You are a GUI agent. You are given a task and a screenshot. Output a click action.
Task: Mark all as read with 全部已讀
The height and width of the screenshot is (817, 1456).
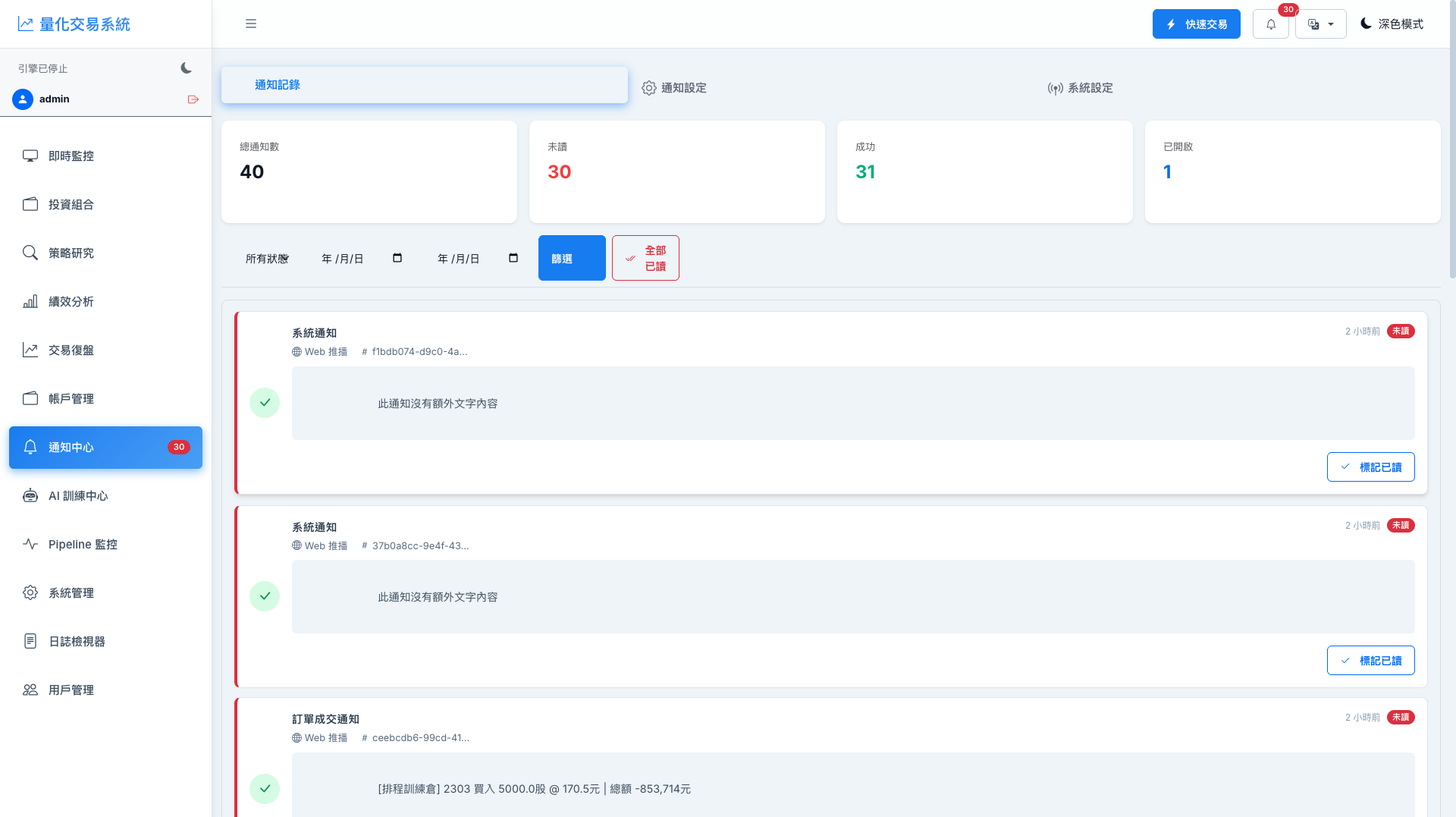coord(645,258)
